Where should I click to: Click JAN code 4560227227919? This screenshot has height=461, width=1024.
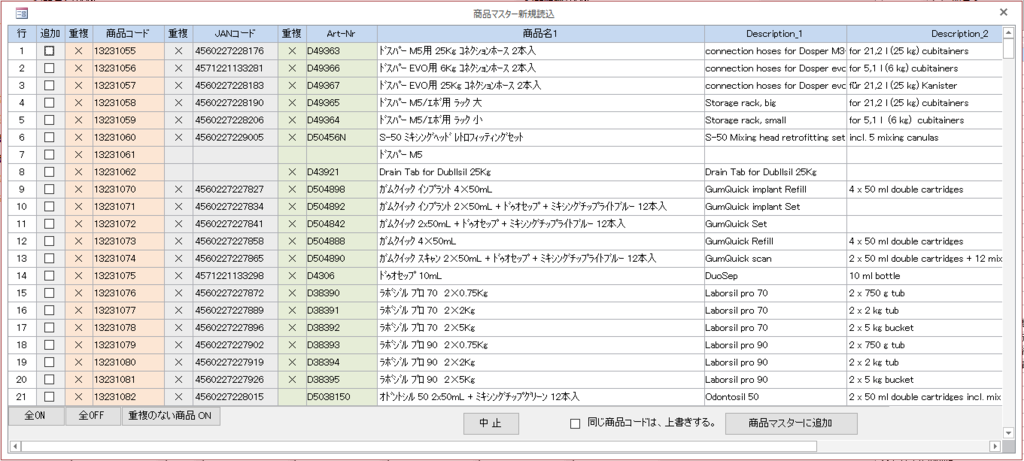[235, 362]
